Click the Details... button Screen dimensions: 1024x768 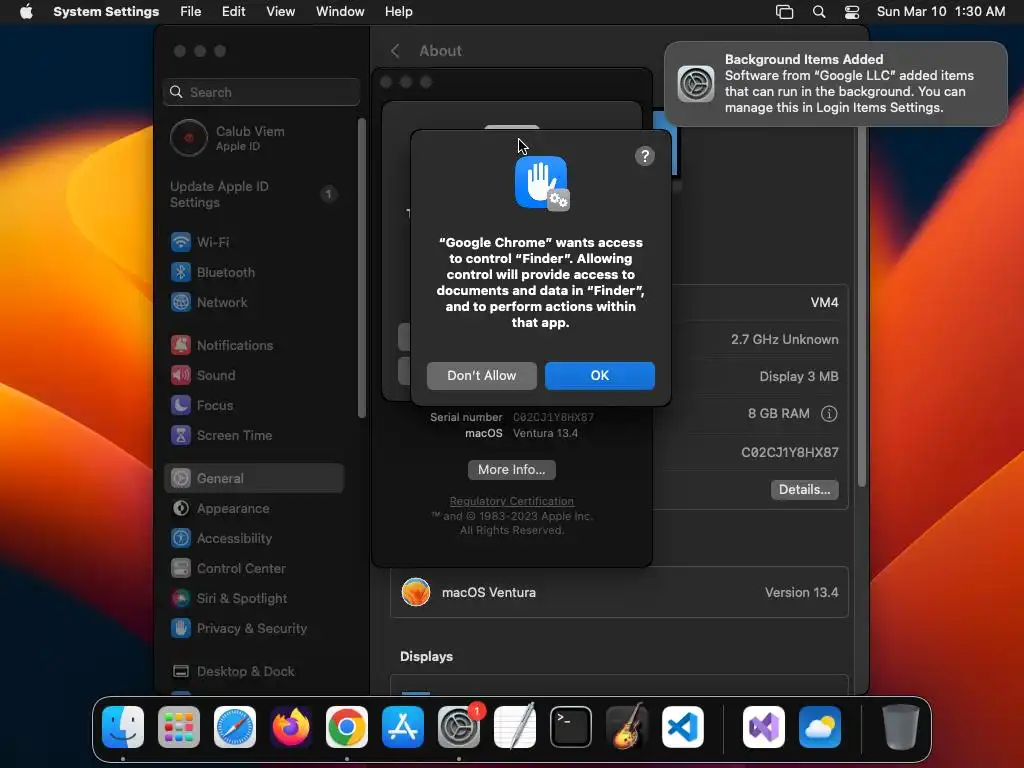[x=804, y=489]
